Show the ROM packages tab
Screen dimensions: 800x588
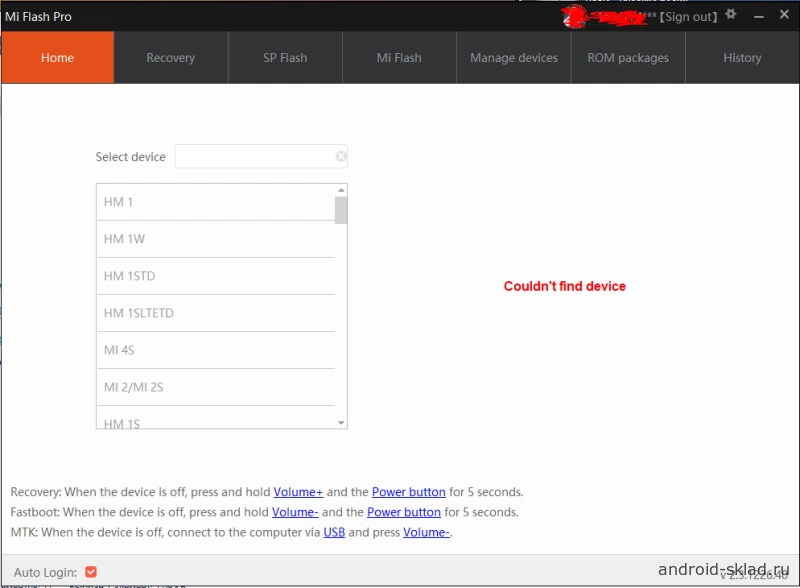[628, 58]
